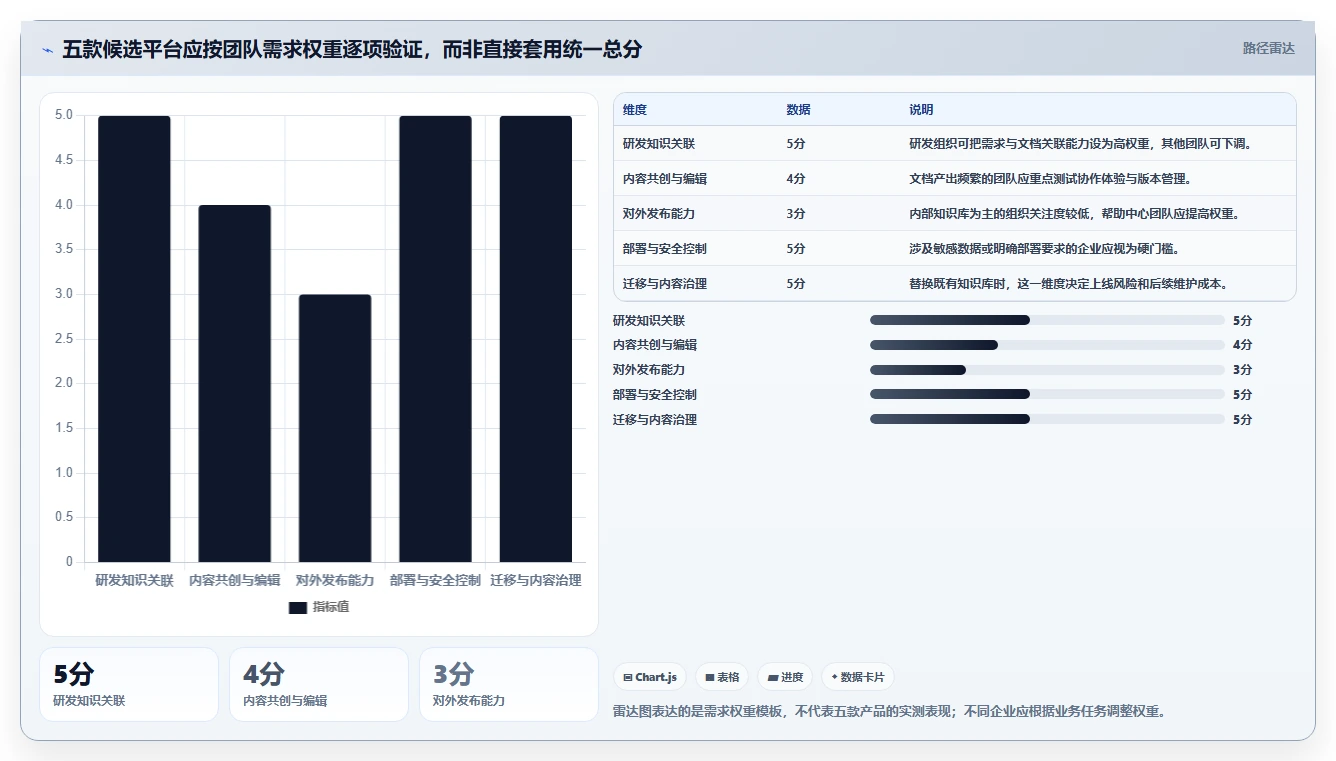This screenshot has width=1336, height=761.
Task: Click the 4分 value beside the progress bar
Action: (1243, 345)
